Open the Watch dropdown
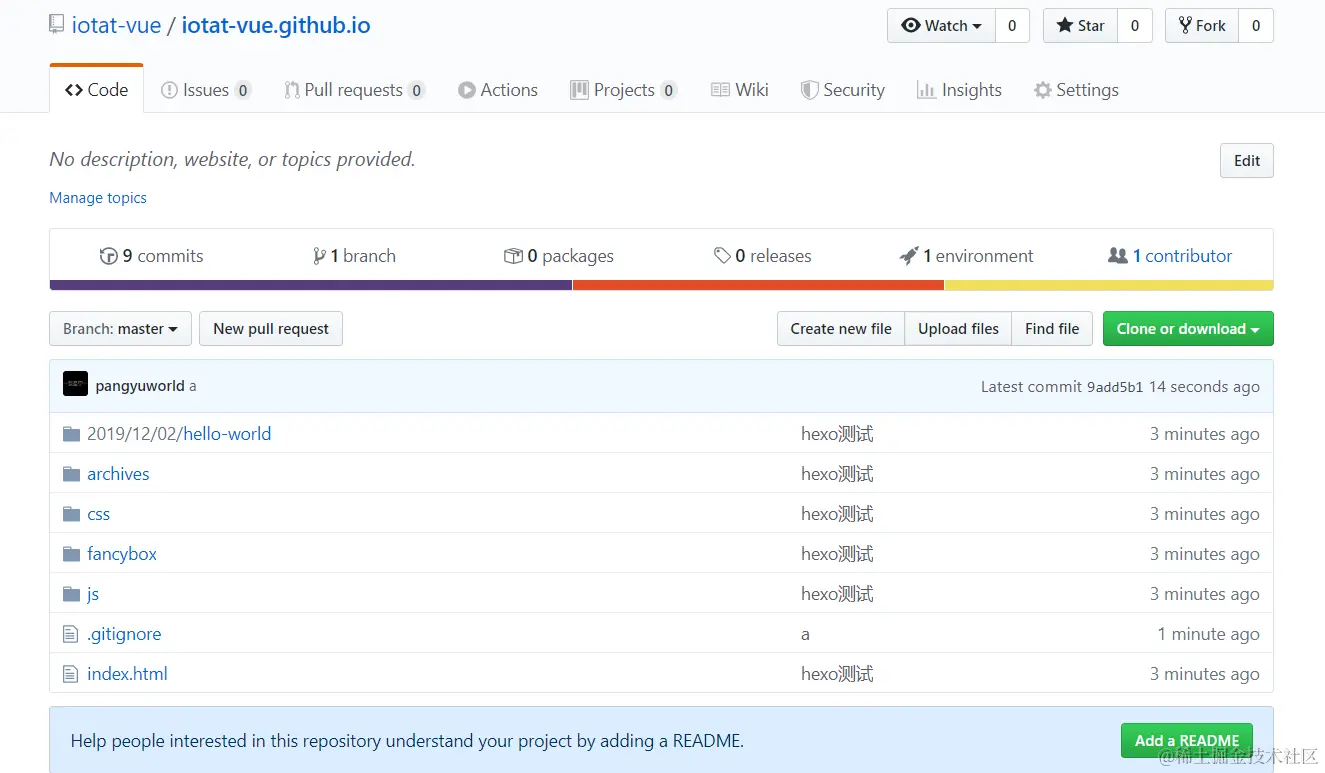1325x773 pixels. point(941,26)
